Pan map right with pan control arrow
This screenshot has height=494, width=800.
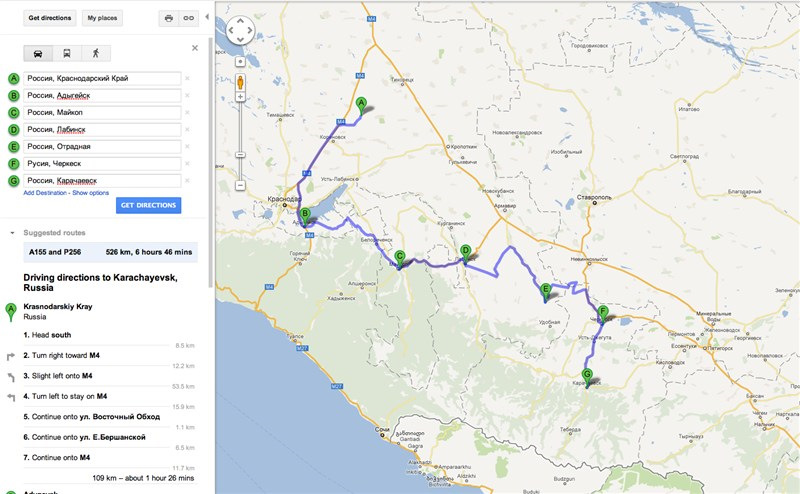pyautogui.click(x=249, y=30)
